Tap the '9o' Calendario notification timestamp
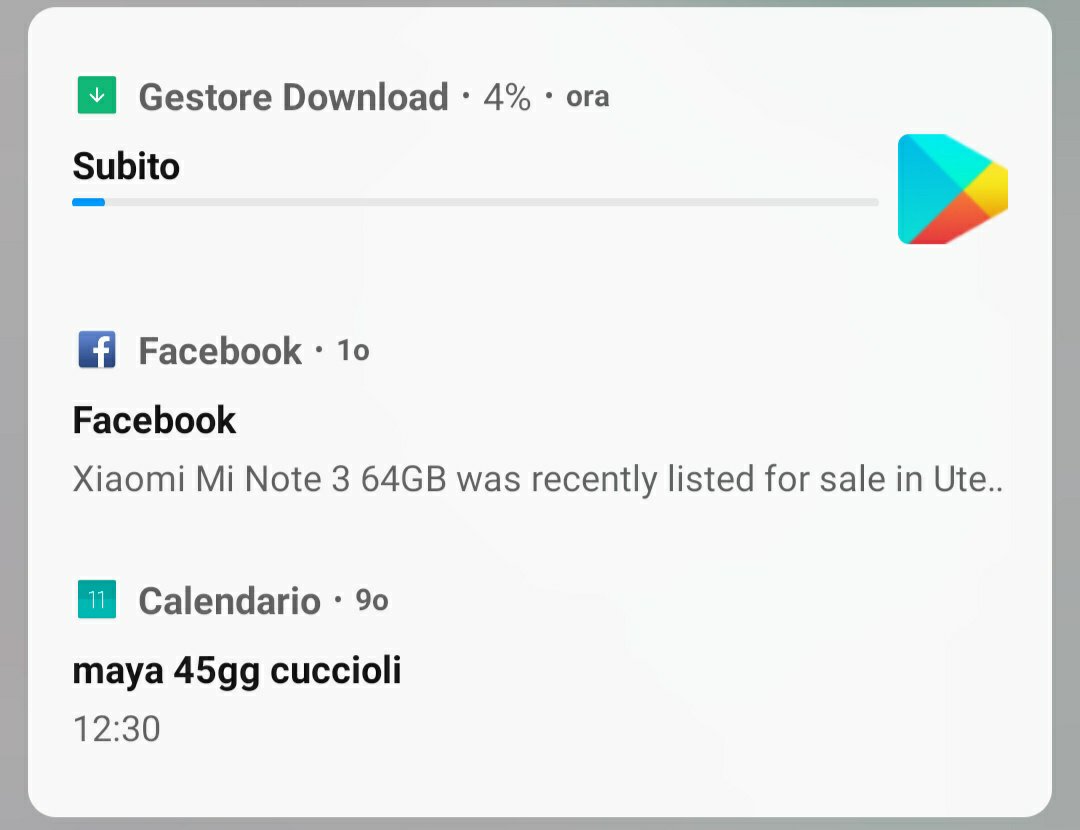The image size is (1080, 830). pos(372,601)
